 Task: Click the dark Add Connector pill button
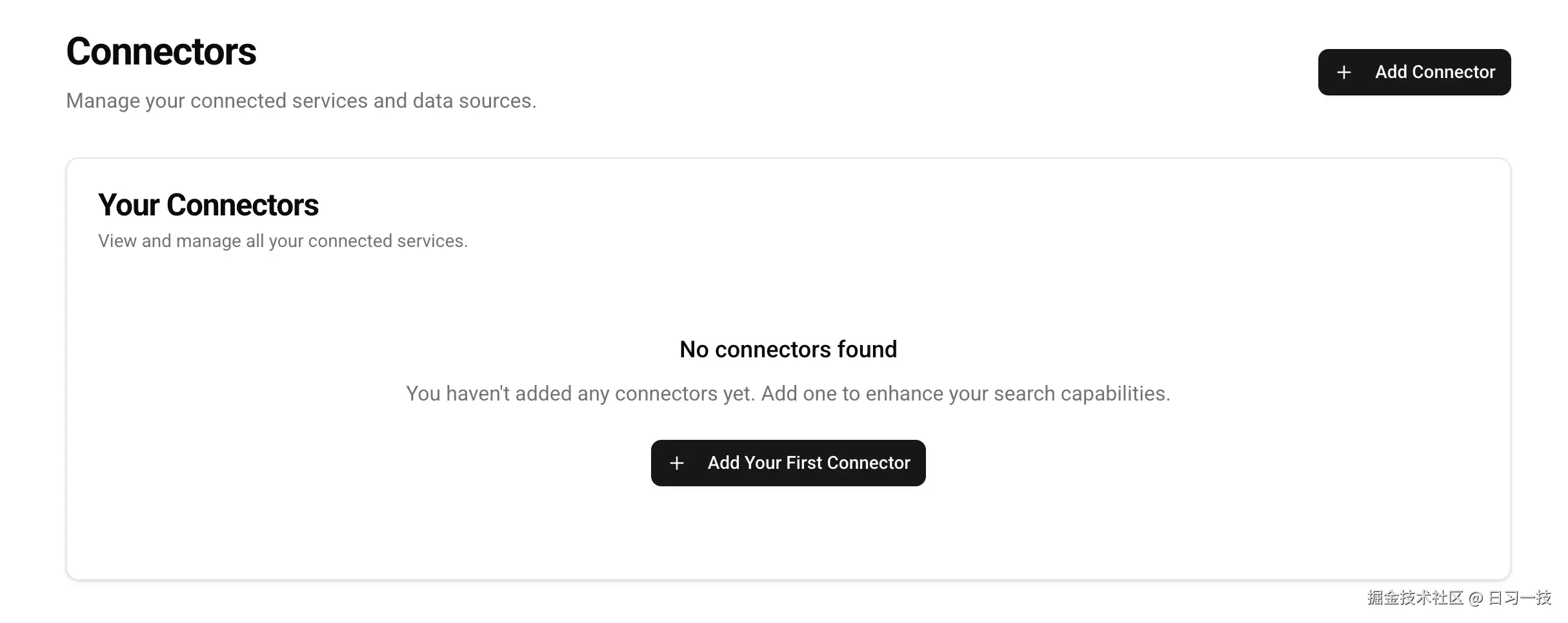pos(1414,72)
